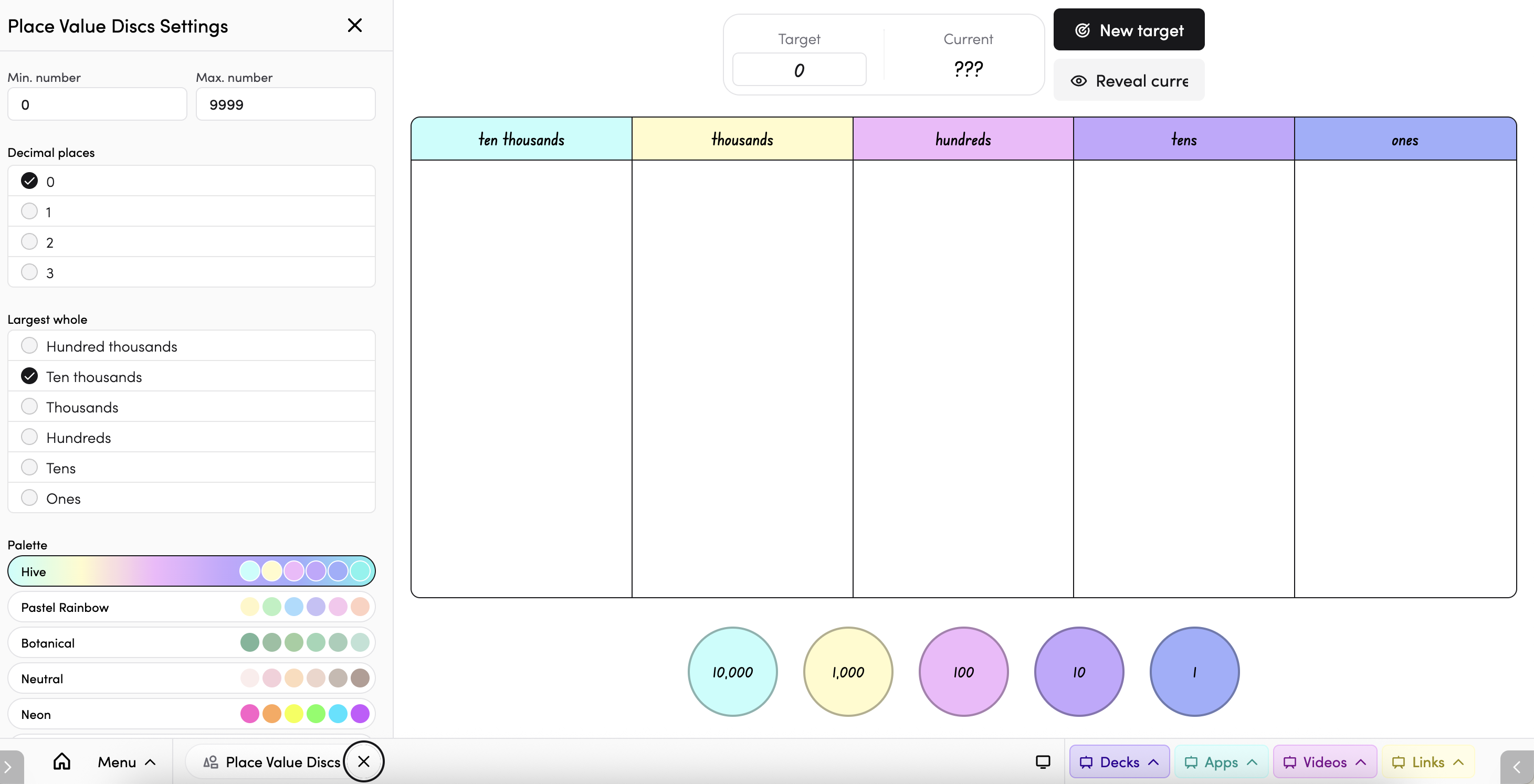
Task: Open the Videos dropdown
Action: (x=1324, y=761)
